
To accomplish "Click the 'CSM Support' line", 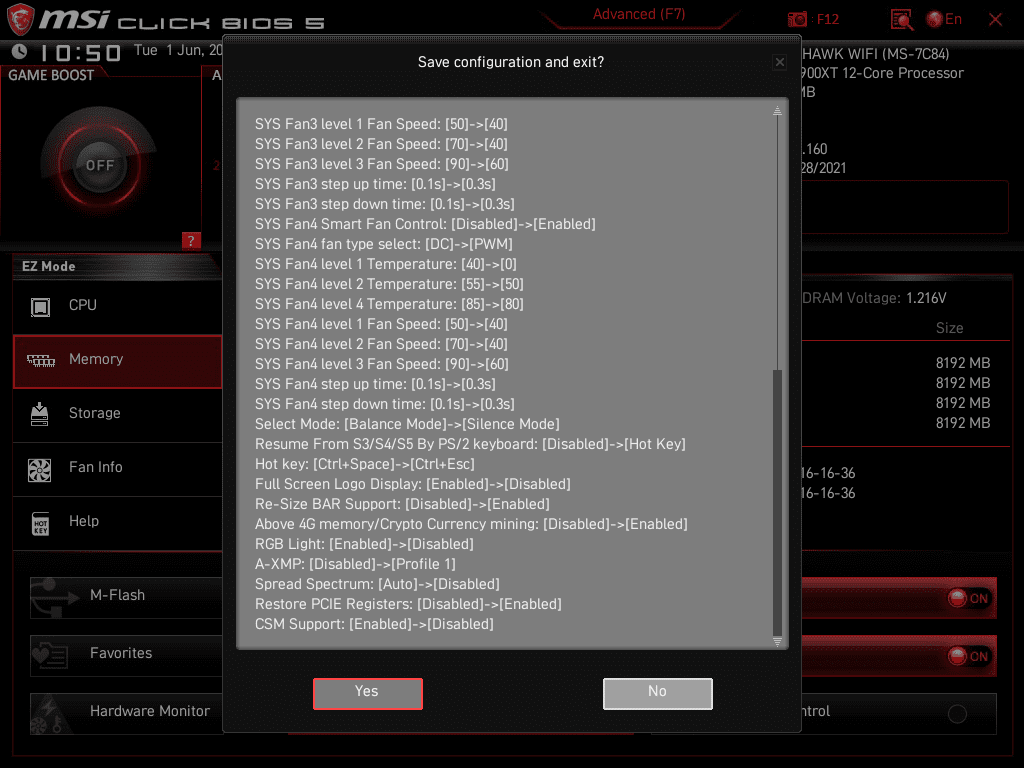I will pyautogui.click(x=374, y=624).
